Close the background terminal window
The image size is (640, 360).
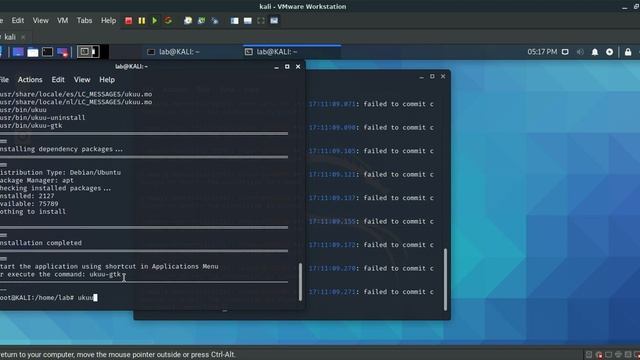(443, 76)
